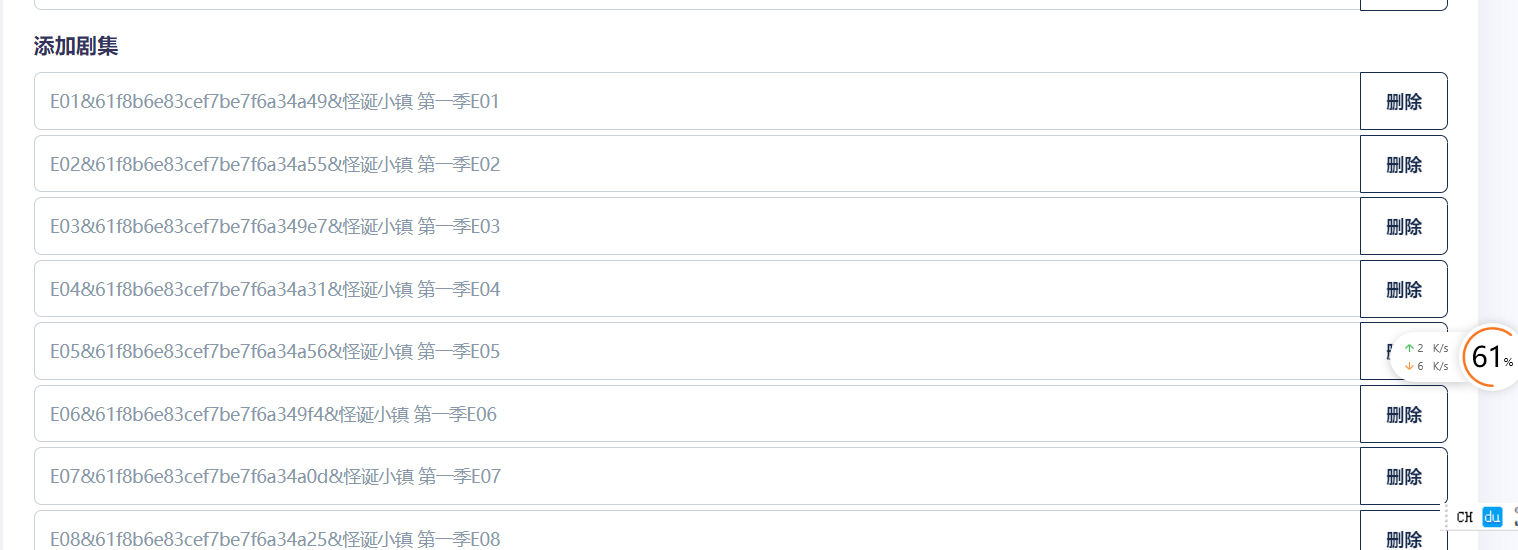Open the 61% memory usage floating widget

pos(1491,357)
